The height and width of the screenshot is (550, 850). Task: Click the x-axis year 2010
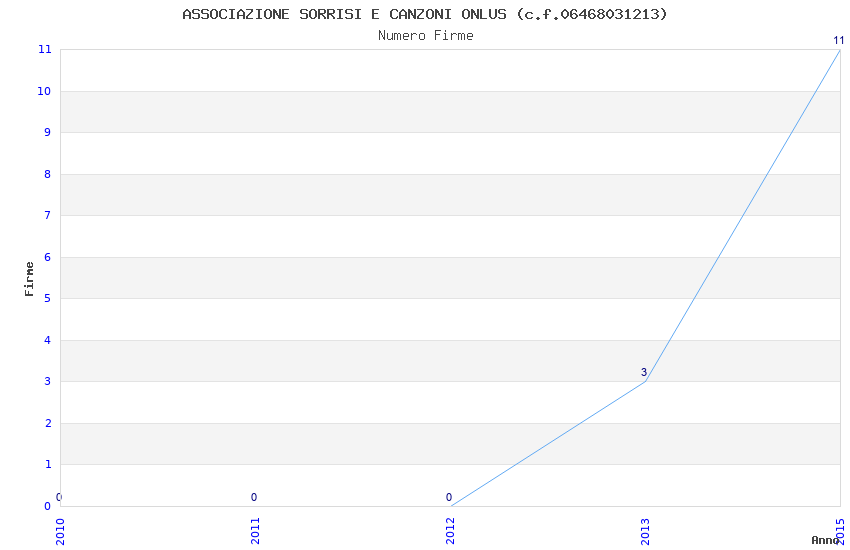pos(60,531)
